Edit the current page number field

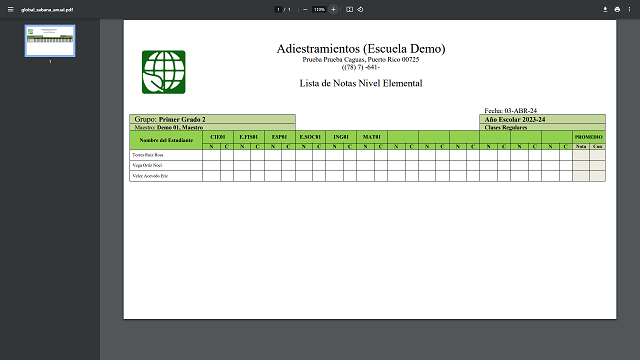[278, 9]
